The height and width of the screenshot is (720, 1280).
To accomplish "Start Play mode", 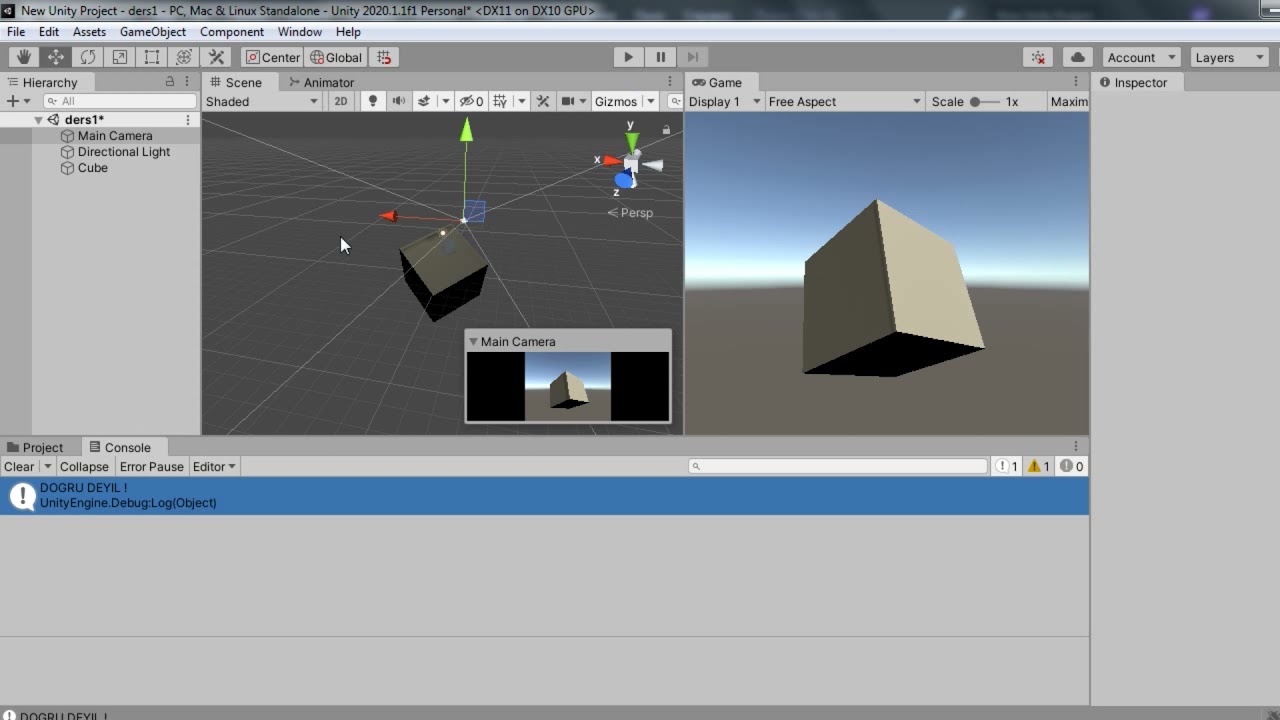I will [628, 57].
